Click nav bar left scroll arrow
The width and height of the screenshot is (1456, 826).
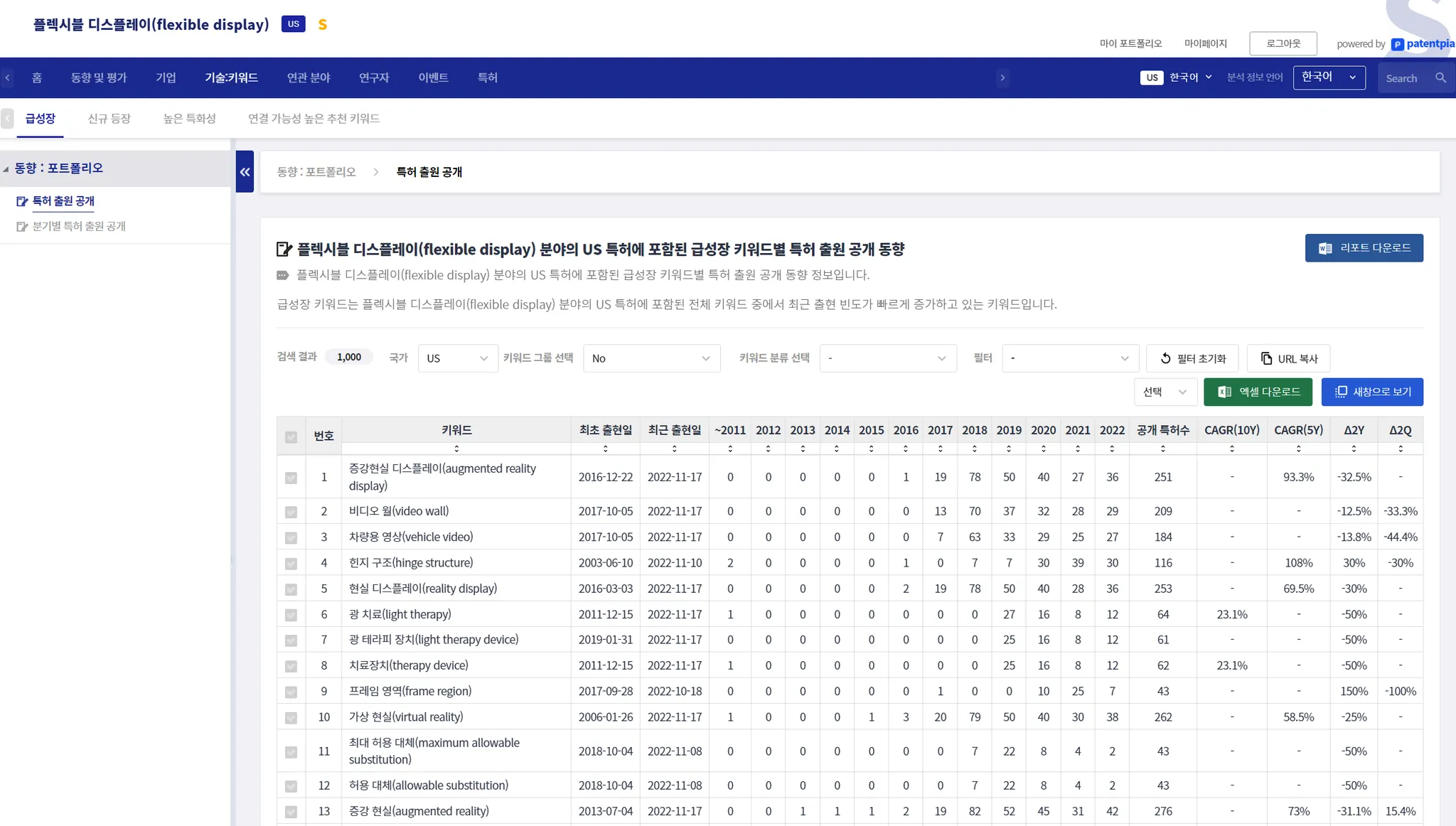(7, 77)
